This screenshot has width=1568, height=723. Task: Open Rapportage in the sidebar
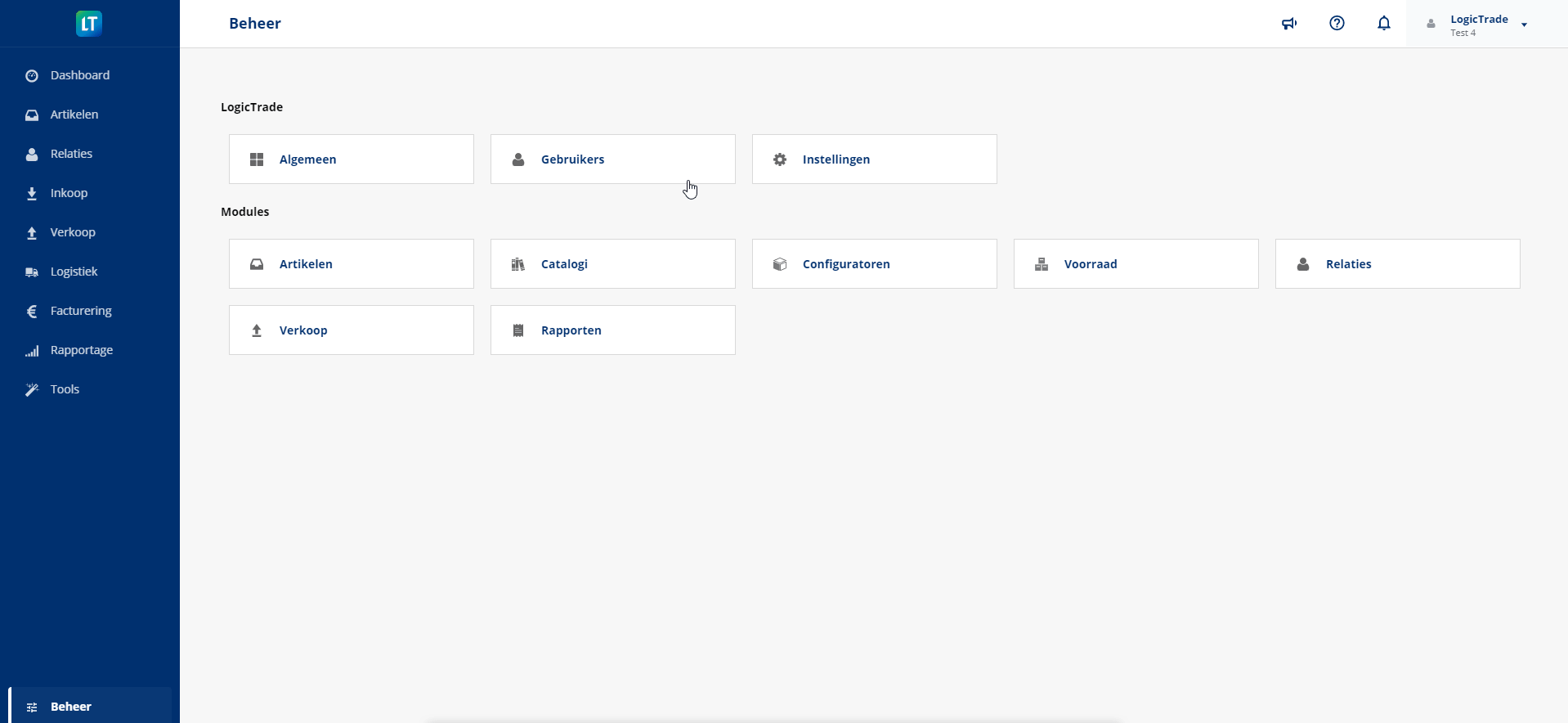pos(81,350)
